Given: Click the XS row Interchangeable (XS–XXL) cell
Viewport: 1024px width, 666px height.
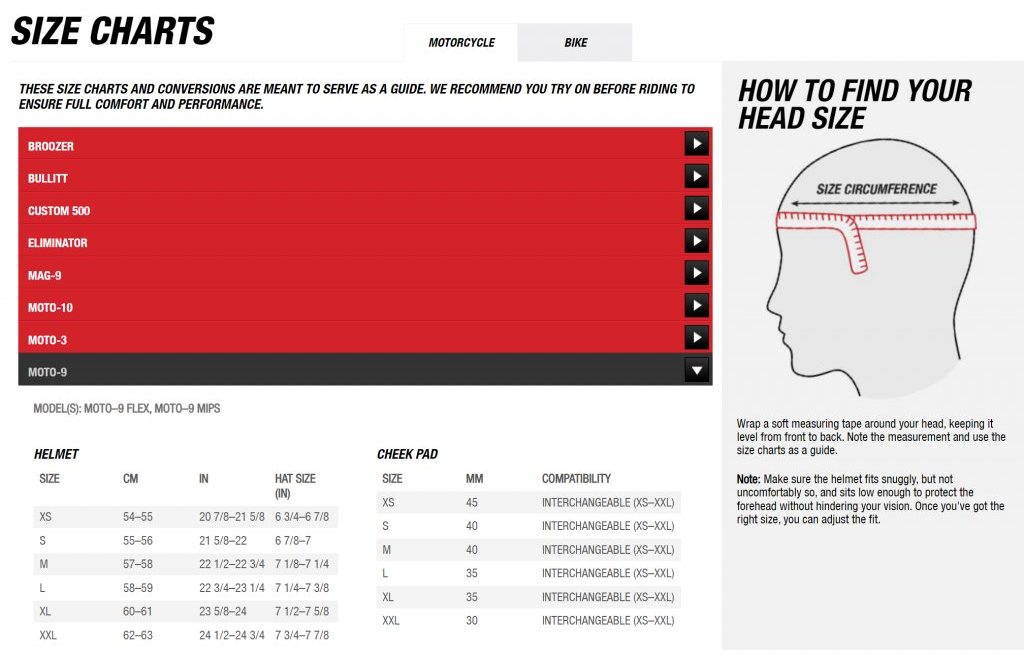Looking at the screenshot, I should pos(608,503).
